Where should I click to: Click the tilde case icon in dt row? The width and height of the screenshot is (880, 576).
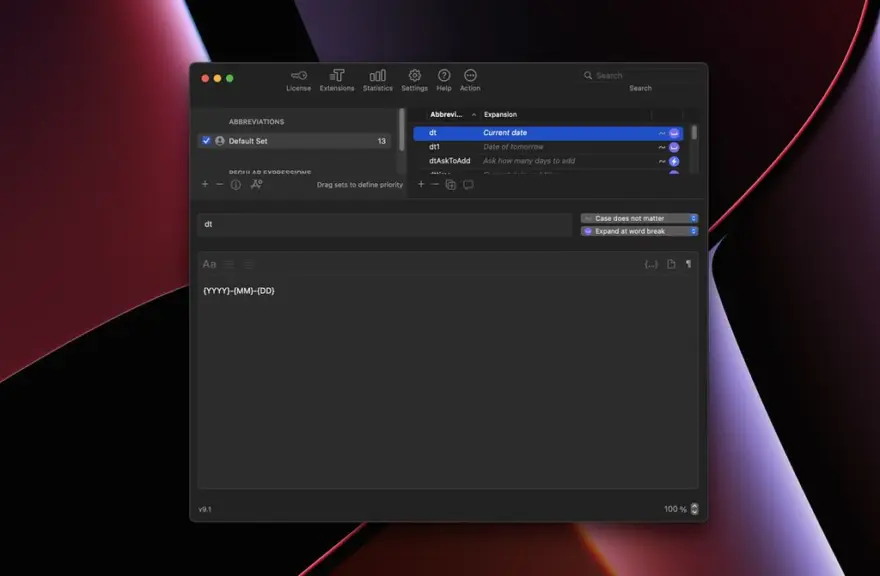click(662, 133)
